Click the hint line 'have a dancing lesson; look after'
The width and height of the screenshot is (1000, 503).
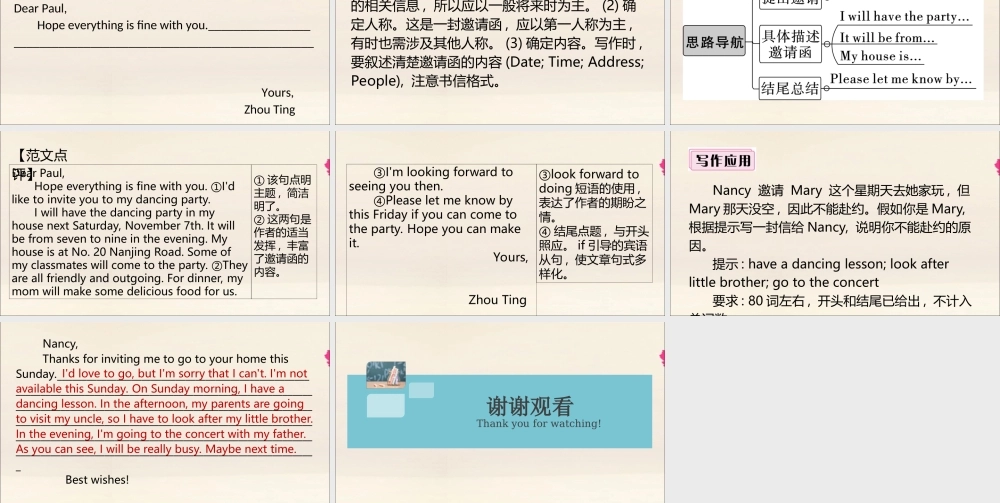coord(849,265)
